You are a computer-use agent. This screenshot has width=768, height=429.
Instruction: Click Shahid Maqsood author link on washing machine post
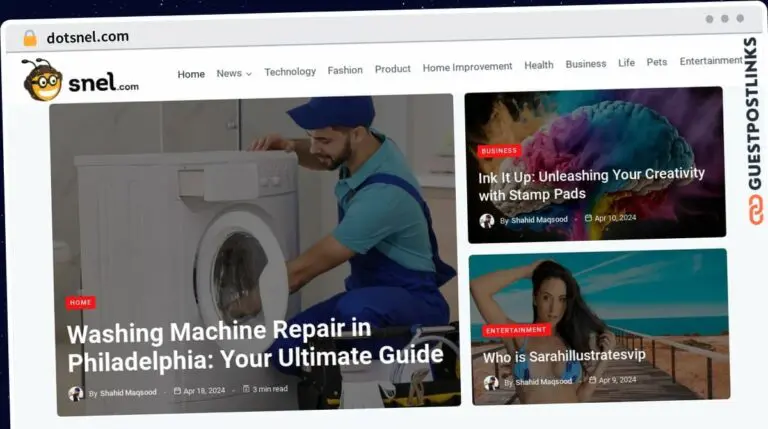click(x=128, y=393)
